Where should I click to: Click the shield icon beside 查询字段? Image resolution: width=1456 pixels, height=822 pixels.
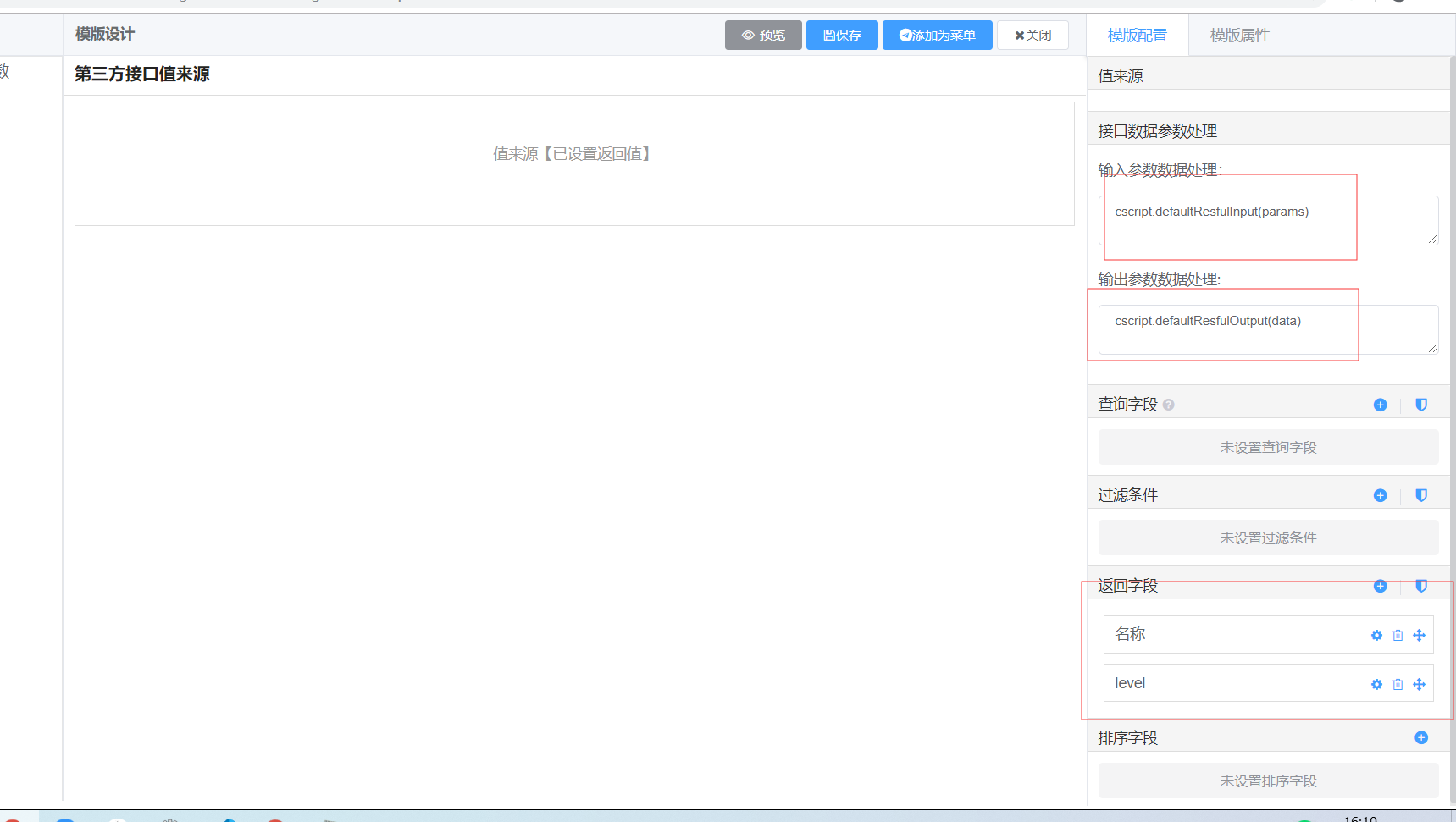click(1421, 405)
